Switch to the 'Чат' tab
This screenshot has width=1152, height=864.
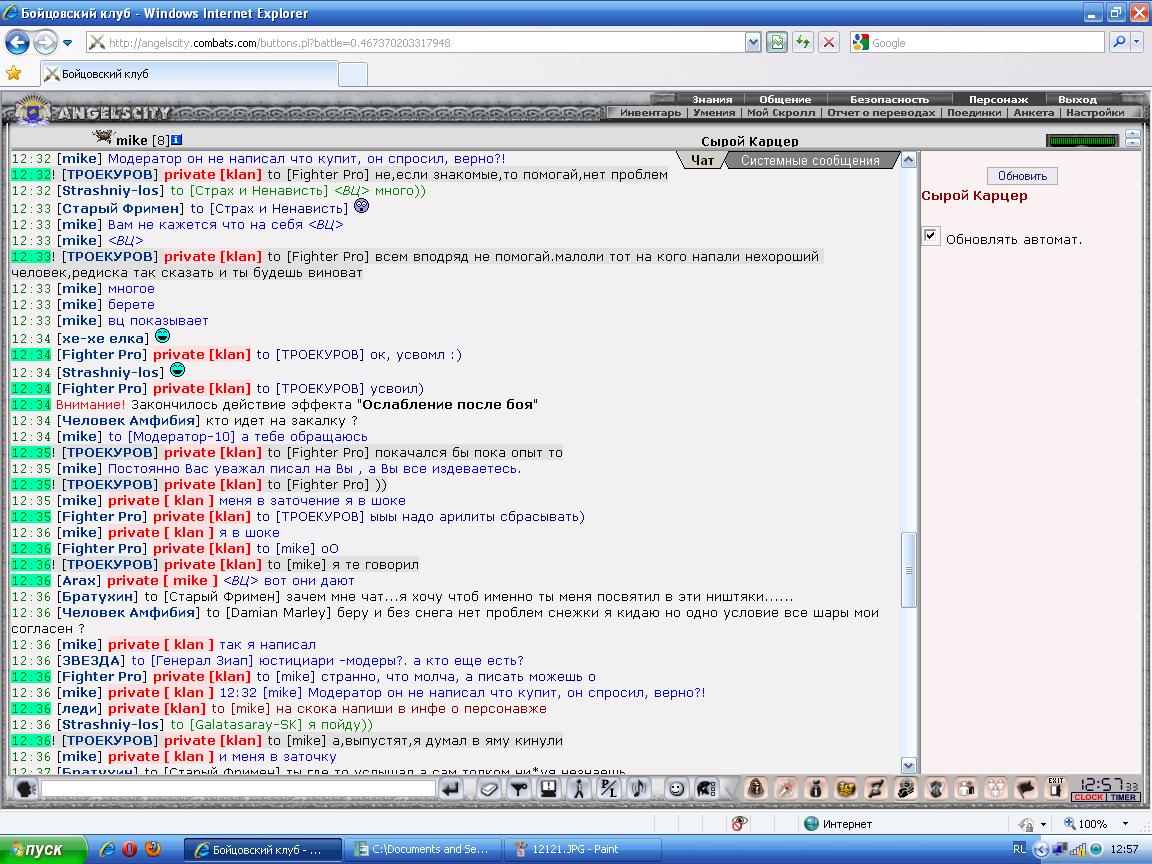702,160
